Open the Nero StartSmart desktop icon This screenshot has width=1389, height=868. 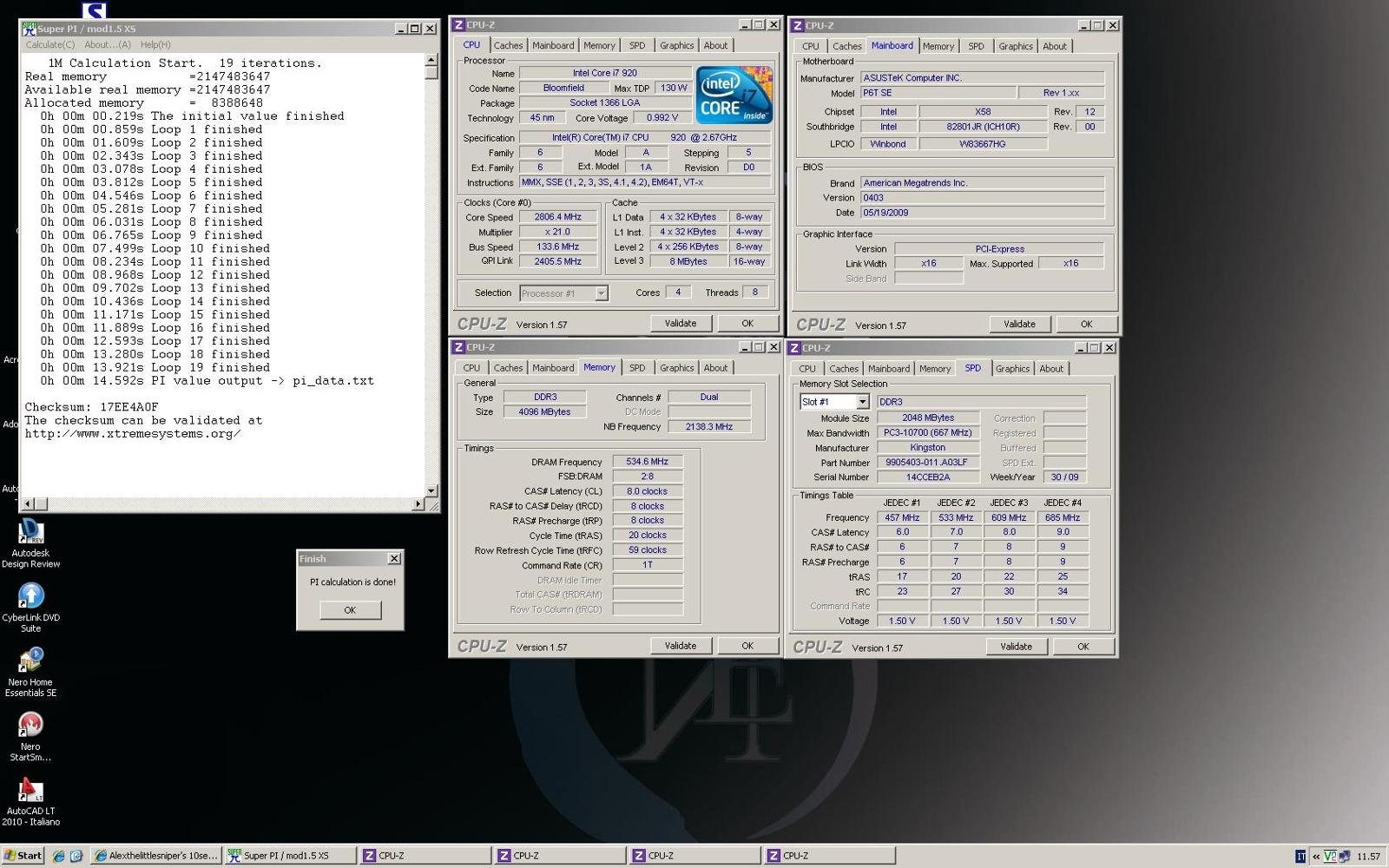point(30,737)
